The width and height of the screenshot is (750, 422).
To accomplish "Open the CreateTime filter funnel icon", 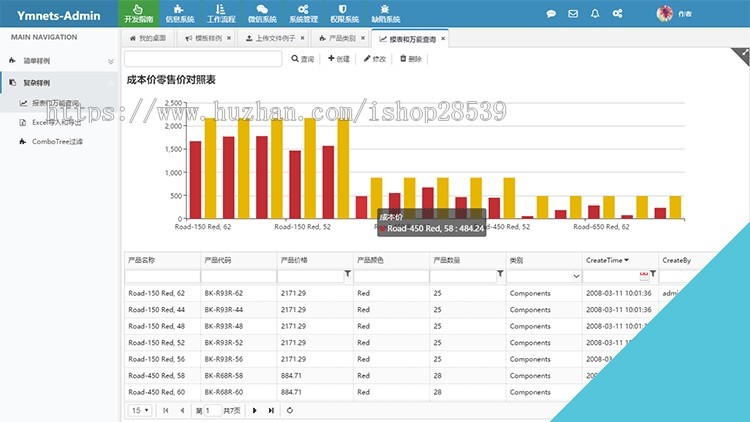I will click(x=653, y=274).
